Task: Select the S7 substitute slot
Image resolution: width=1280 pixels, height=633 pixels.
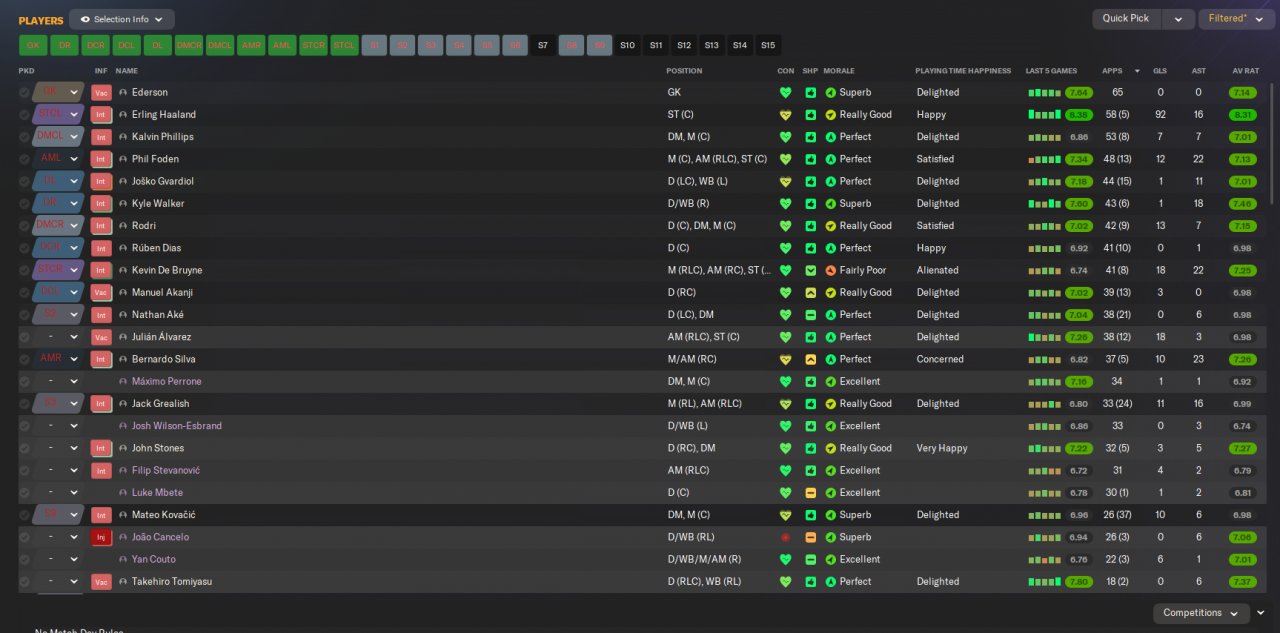Action: coord(543,45)
